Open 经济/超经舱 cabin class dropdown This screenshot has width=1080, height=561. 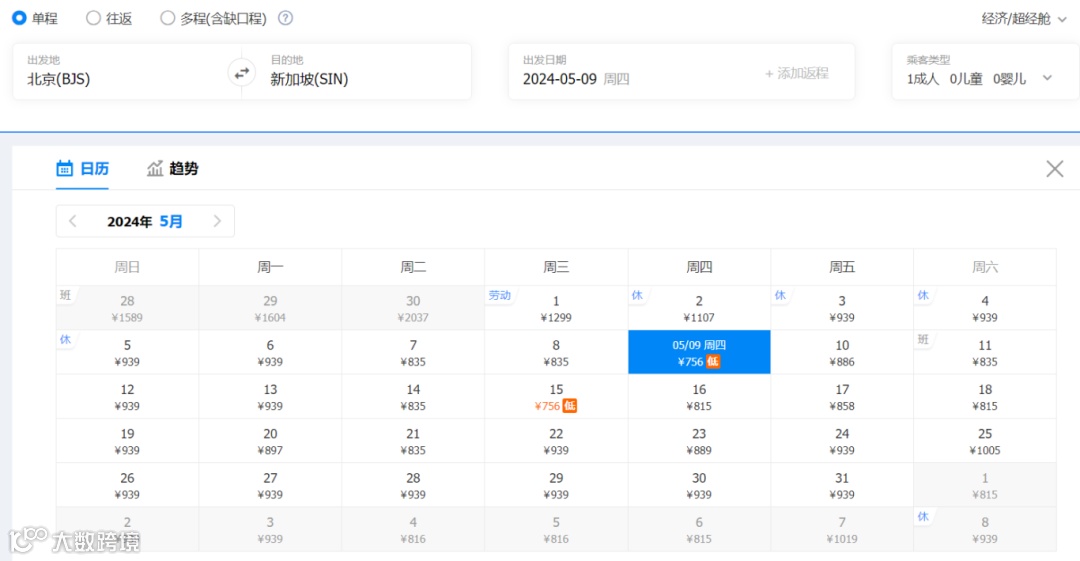coord(1024,19)
